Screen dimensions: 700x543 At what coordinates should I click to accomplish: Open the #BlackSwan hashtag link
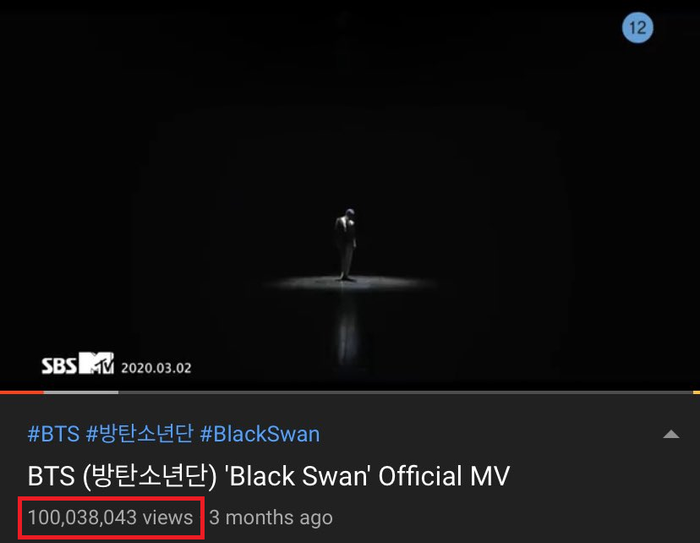coord(260,434)
